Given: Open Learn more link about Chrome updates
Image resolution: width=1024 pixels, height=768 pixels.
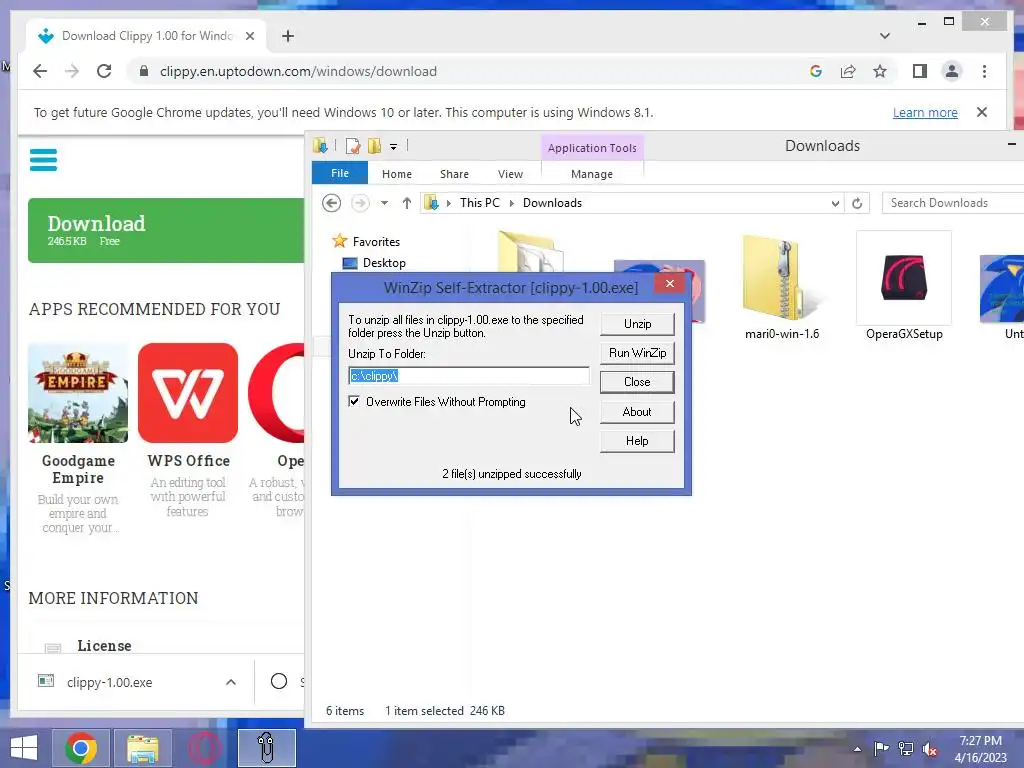Looking at the screenshot, I should [925, 112].
